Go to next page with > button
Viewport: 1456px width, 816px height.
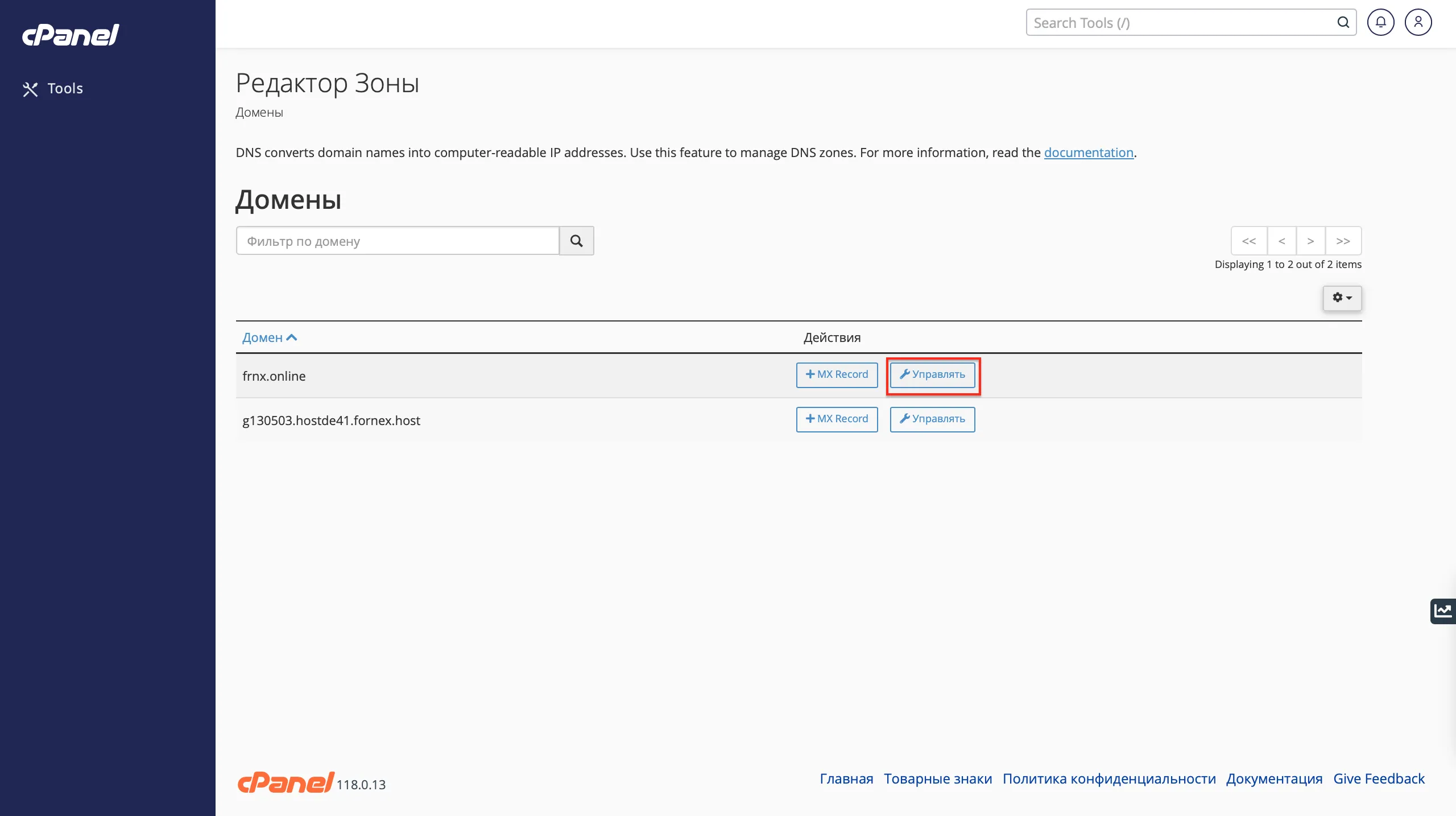pyautogui.click(x=1310, y=241)
